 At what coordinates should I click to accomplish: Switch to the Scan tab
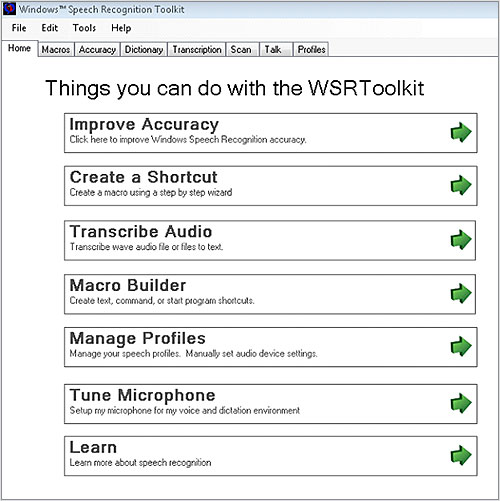click(243, 50)
